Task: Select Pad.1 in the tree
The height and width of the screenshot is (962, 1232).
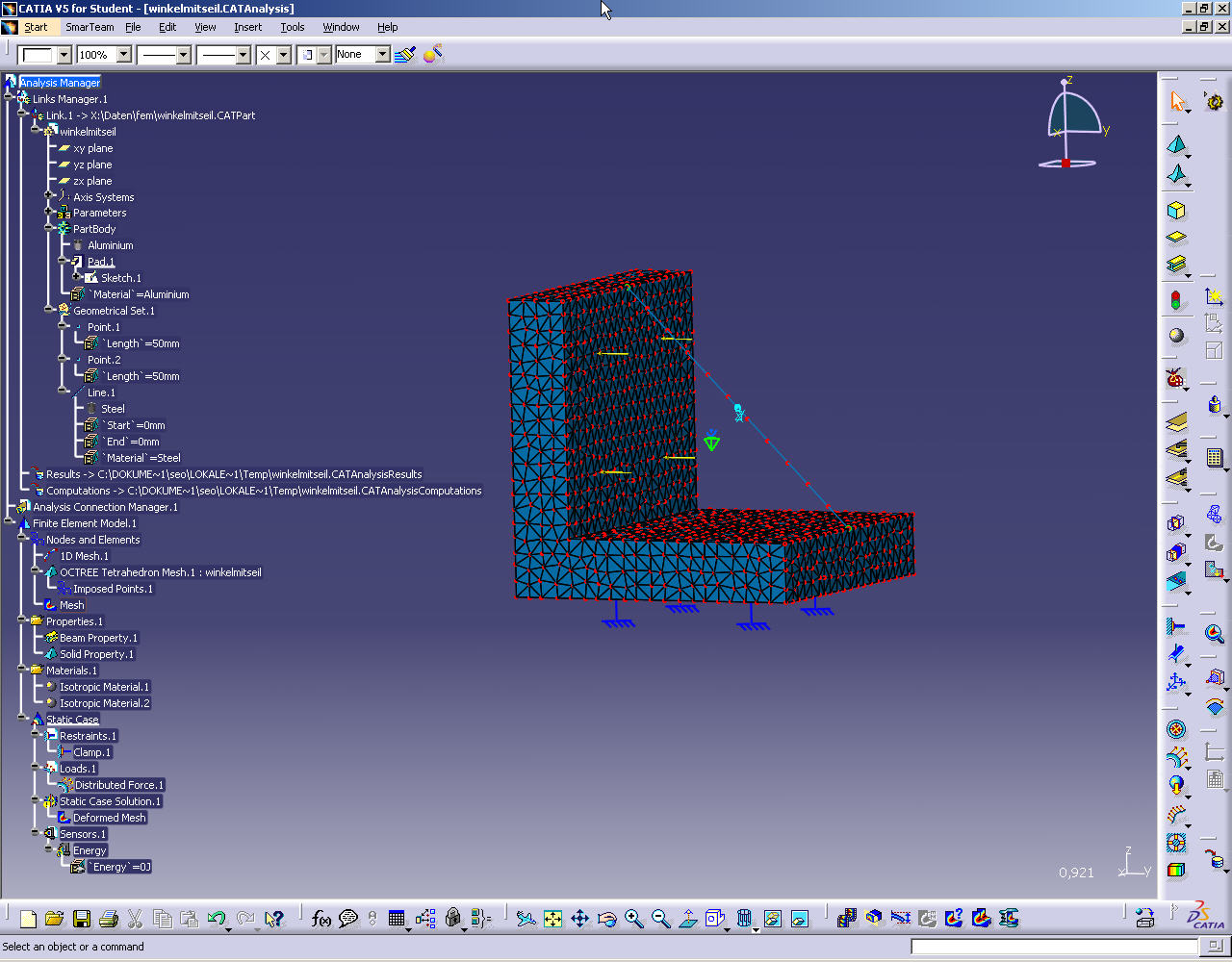Action: pyautogui.click(x=101, y=262)
